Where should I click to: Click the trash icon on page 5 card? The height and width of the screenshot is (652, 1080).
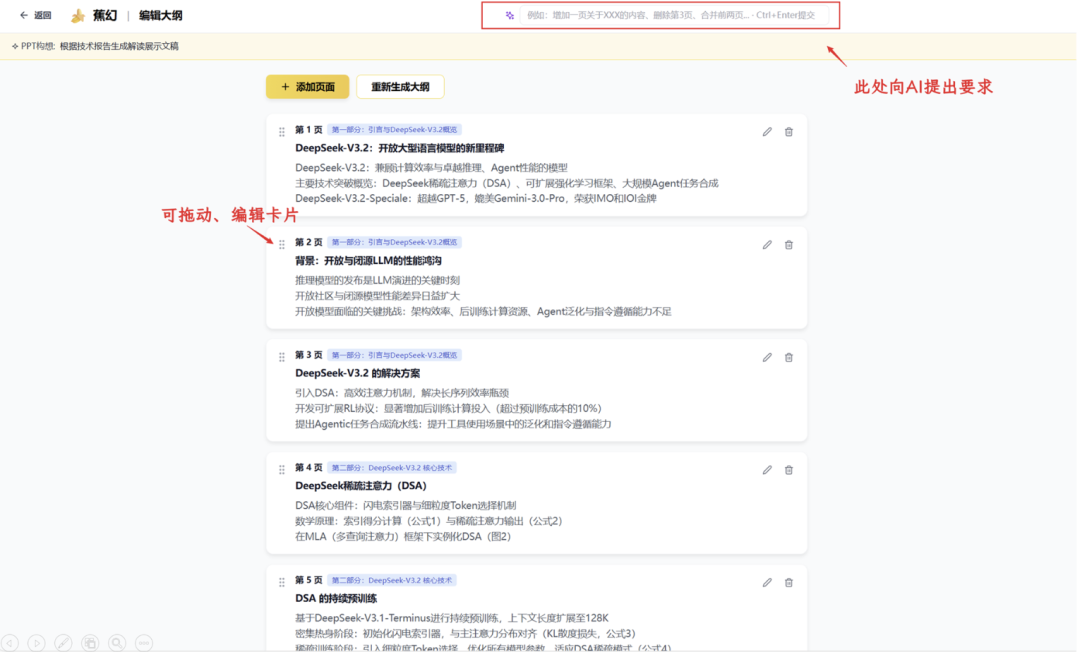[x=788, y=582]
